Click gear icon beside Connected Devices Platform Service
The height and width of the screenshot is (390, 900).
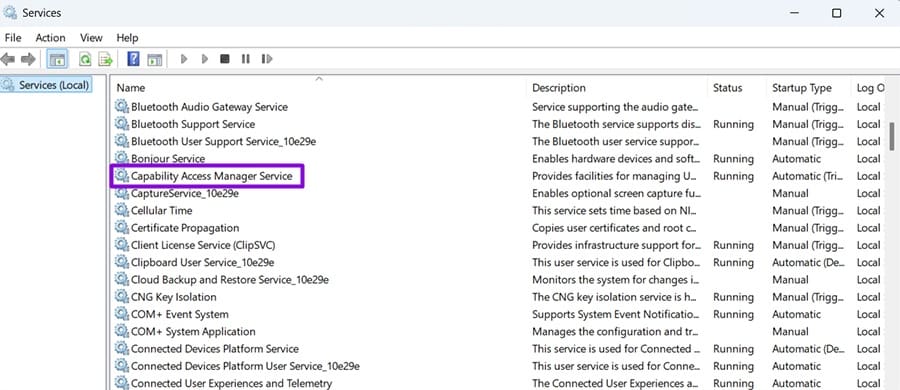pyautogui.click(x=121, y=348)
